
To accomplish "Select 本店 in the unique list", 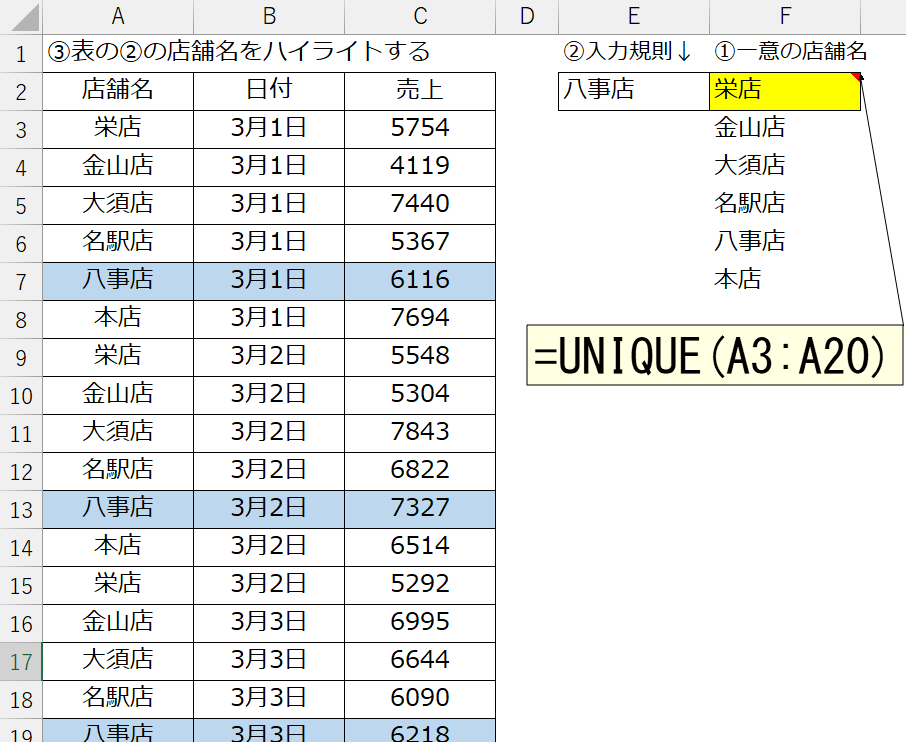I will tap(785, 281).
